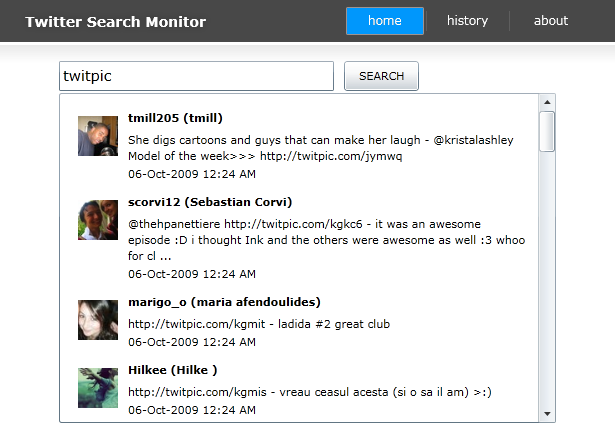This screenshot has height=439, width=615.
Task: Select the username tmill205 (tmill)
Action: click(x=175, y=118)
